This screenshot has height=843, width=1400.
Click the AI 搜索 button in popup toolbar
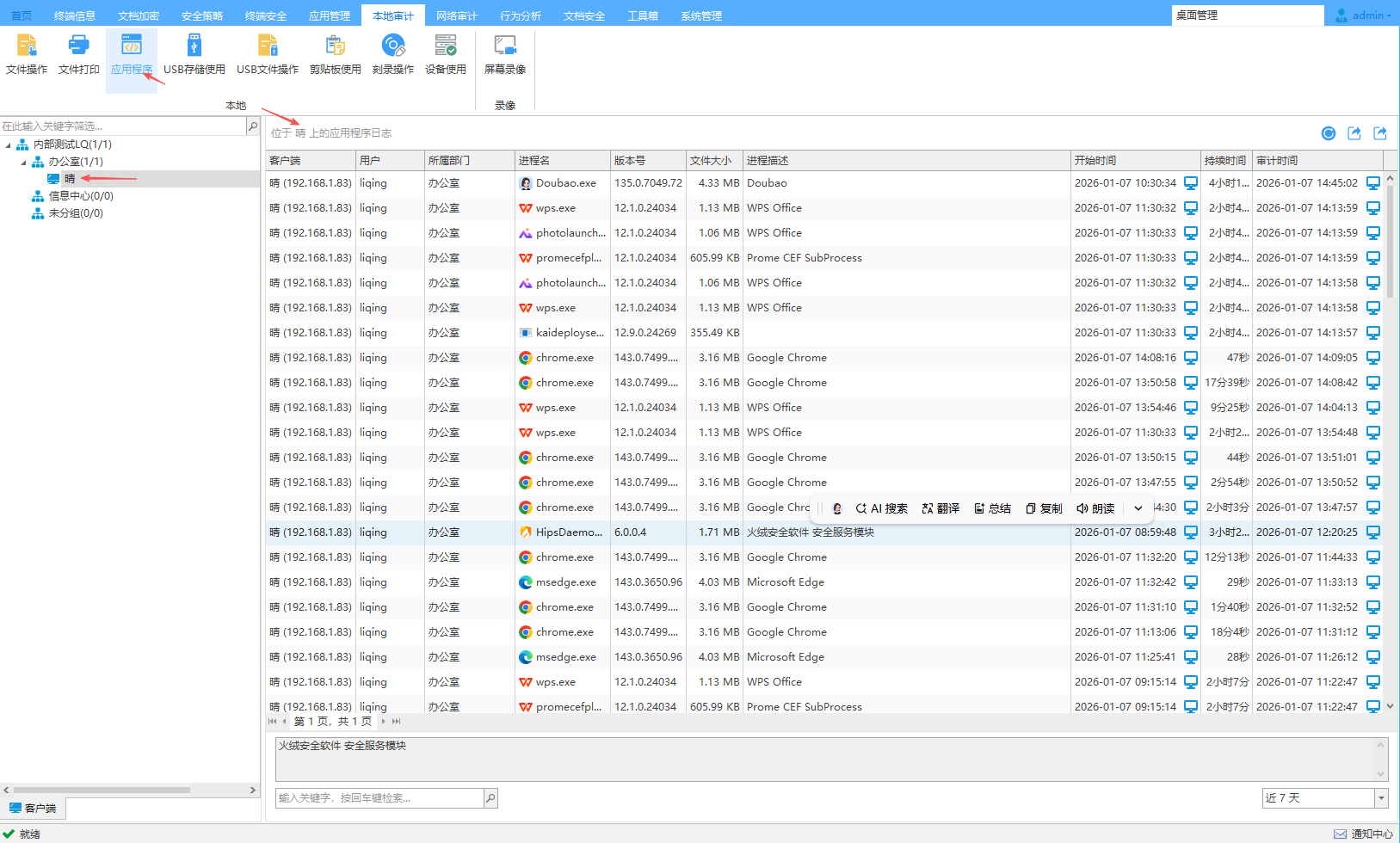click(881, 508)
